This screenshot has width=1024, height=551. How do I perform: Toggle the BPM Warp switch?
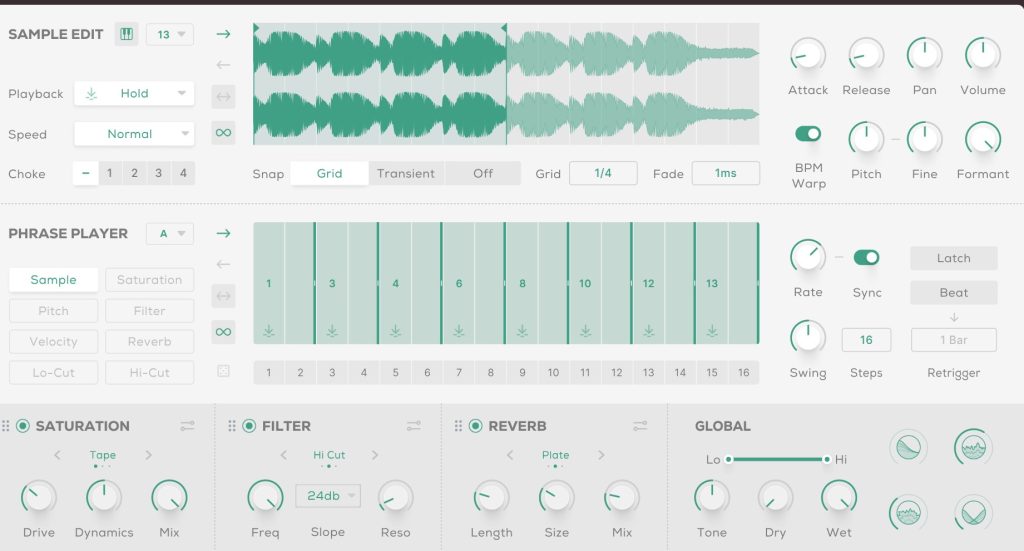coord(808,133)
